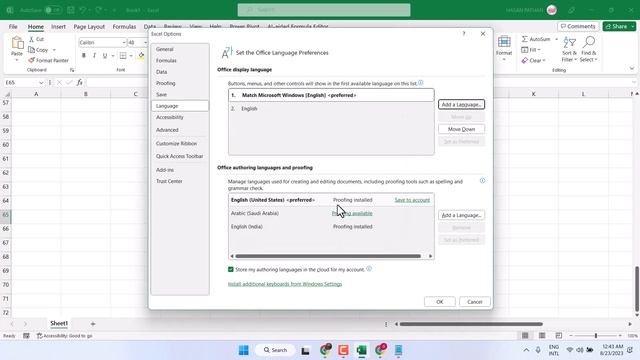
Task: Click the Copy icon in Clipboard group
Action: pos(31,50)
